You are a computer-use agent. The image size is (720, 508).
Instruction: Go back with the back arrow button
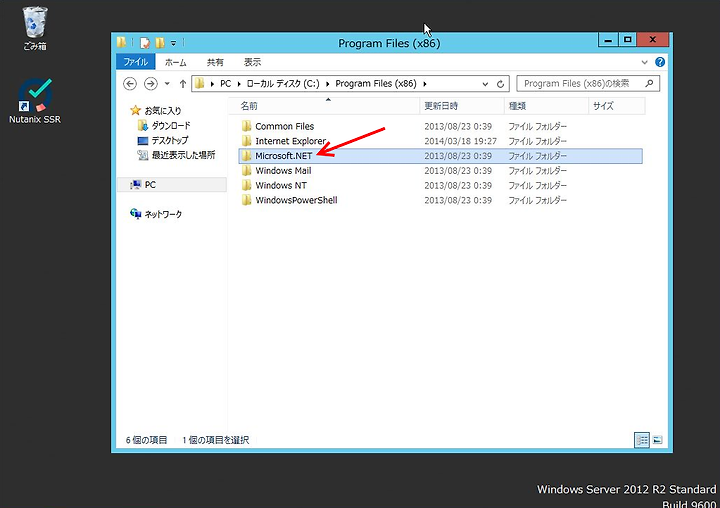(130, 84)
